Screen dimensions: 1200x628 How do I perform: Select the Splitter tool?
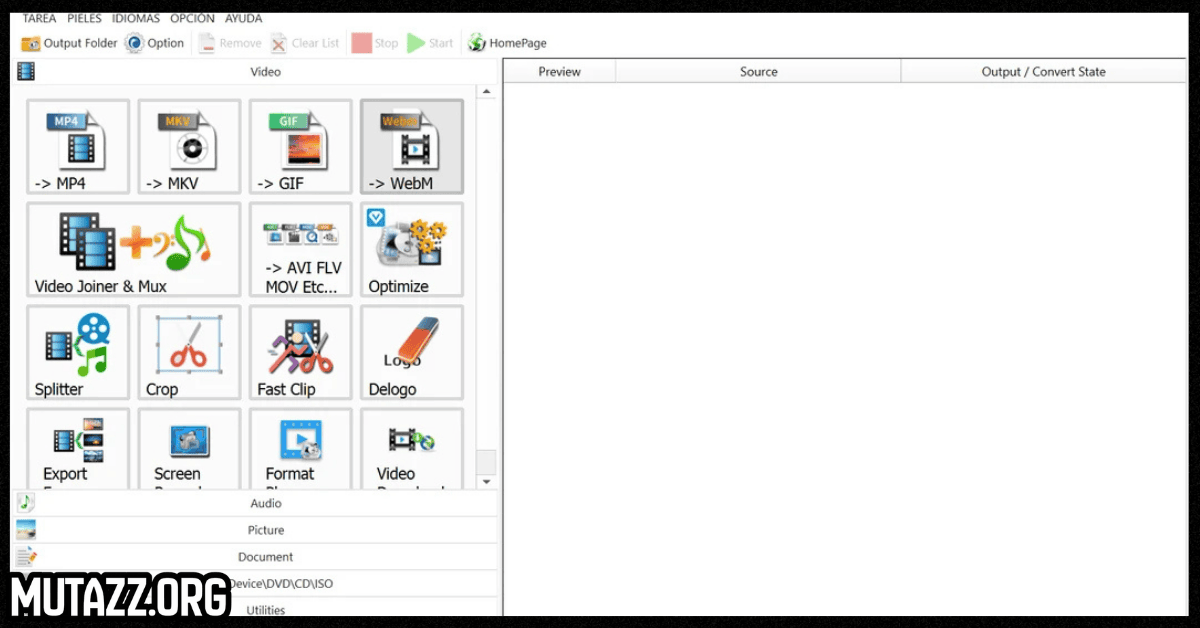[x=78, y=352]
